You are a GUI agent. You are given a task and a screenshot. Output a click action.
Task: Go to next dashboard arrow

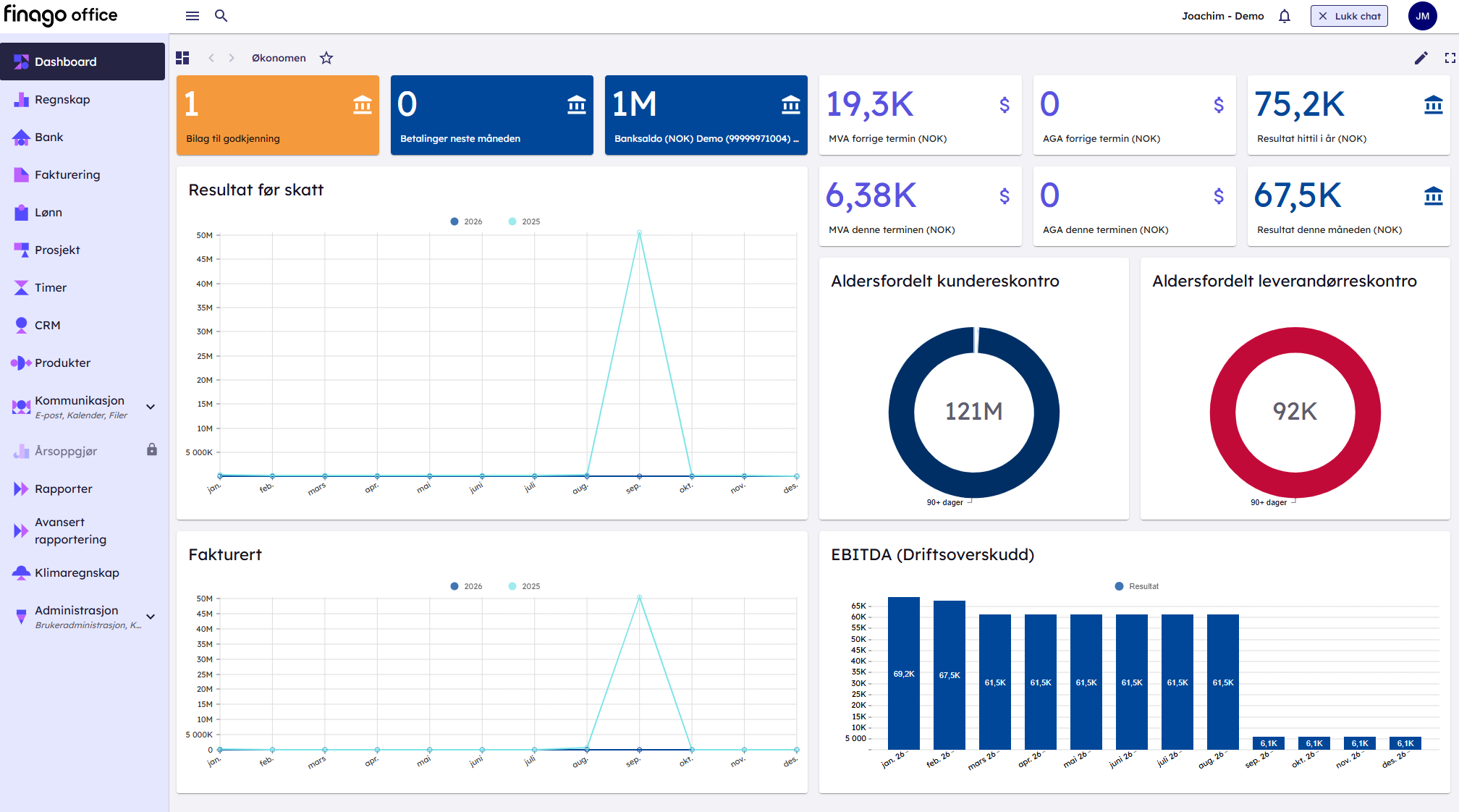click(232, 58)
